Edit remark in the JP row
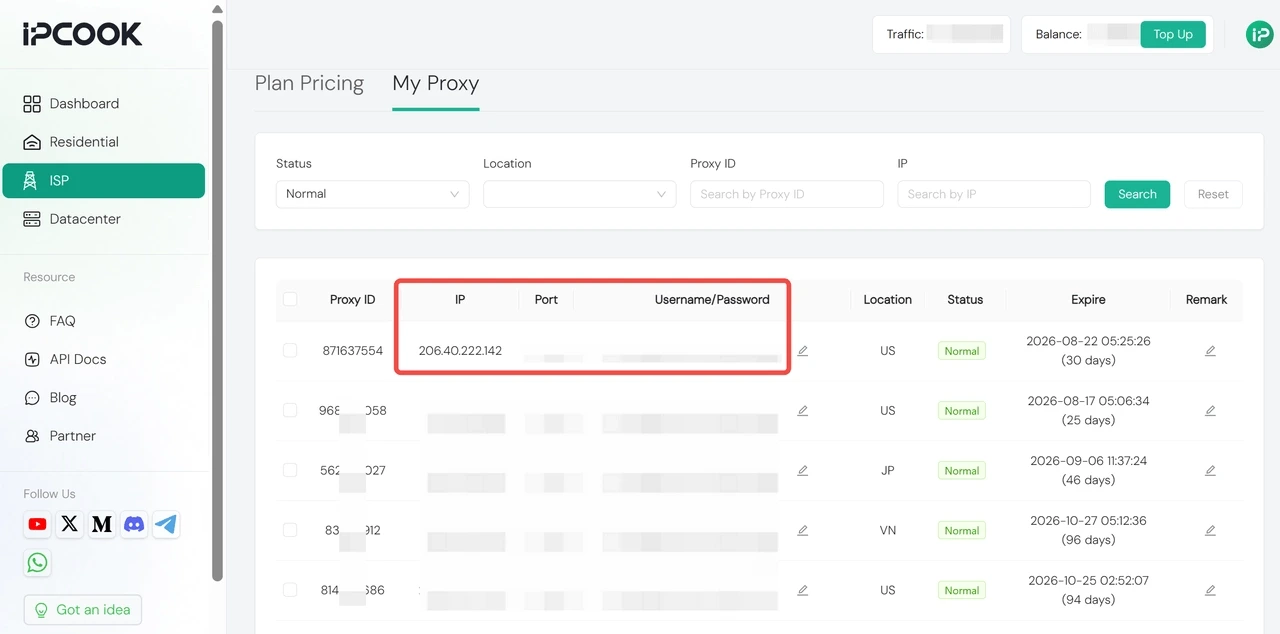 coord(1210,471)
